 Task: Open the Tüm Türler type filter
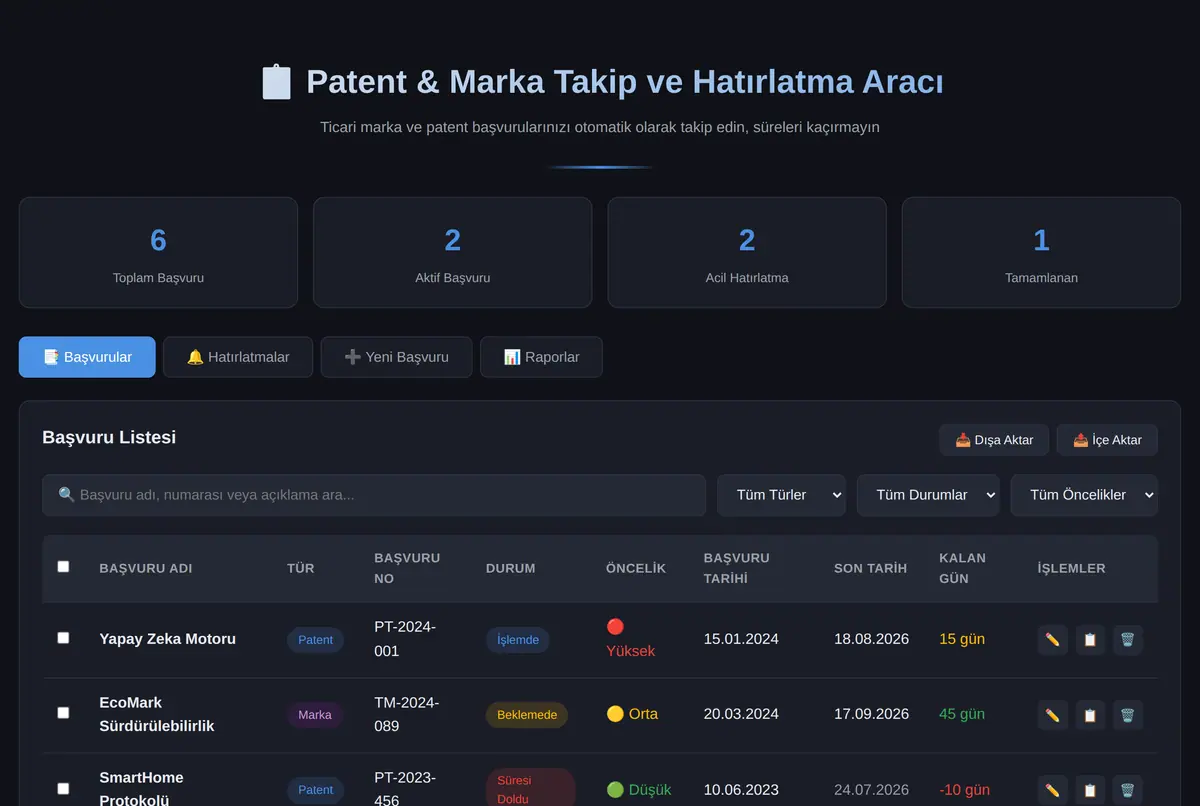[x=781, y=495]
